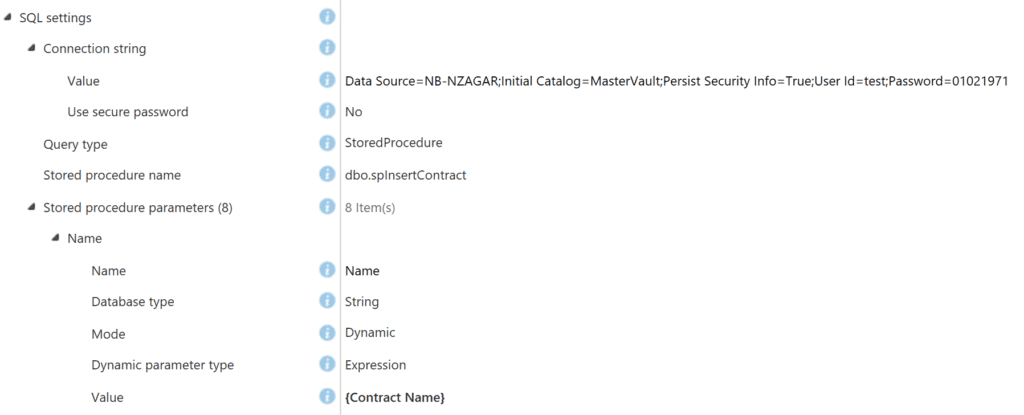This screenshot has height=415, width=1024.
Task: Collapse the SQL settings section
Action: [7, 17]
